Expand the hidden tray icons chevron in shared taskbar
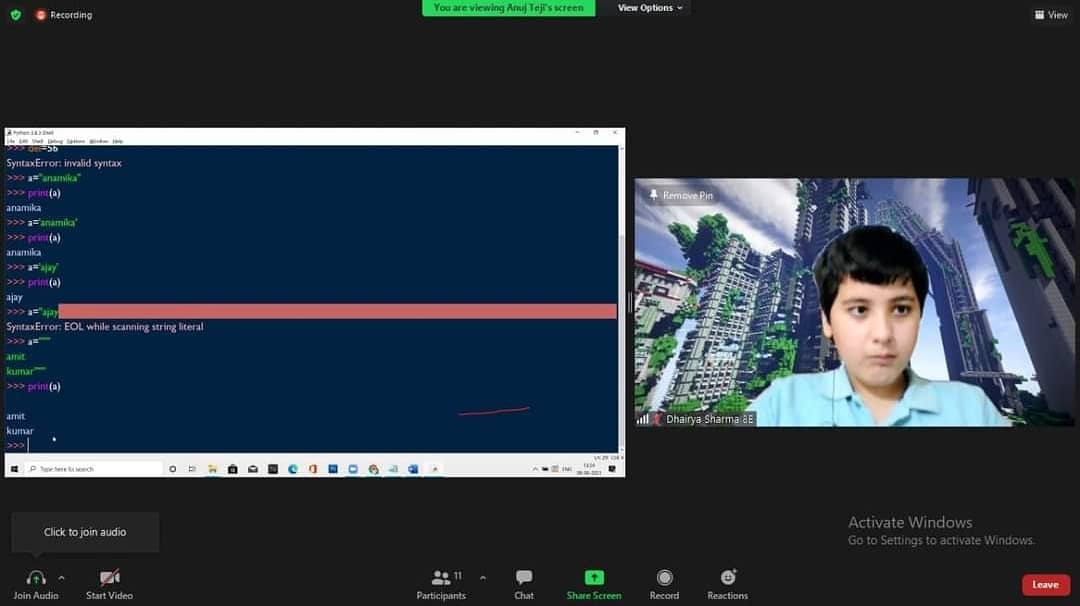The height and width of the screenshot is (606, 1080). (534, 469)
